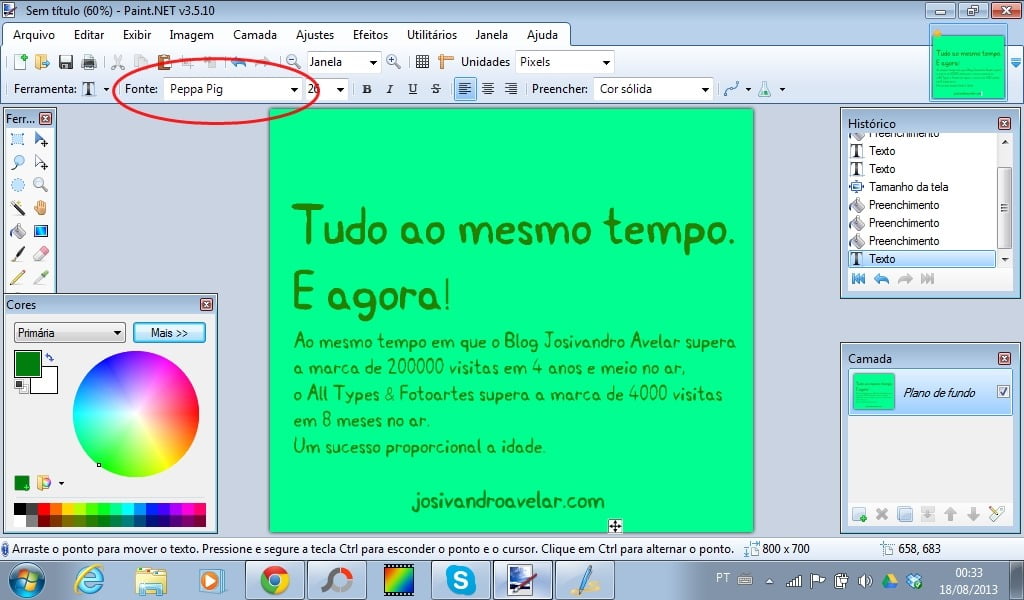
Task: Open the Peppa Pig font dropdown
Action: coord(294,89)
